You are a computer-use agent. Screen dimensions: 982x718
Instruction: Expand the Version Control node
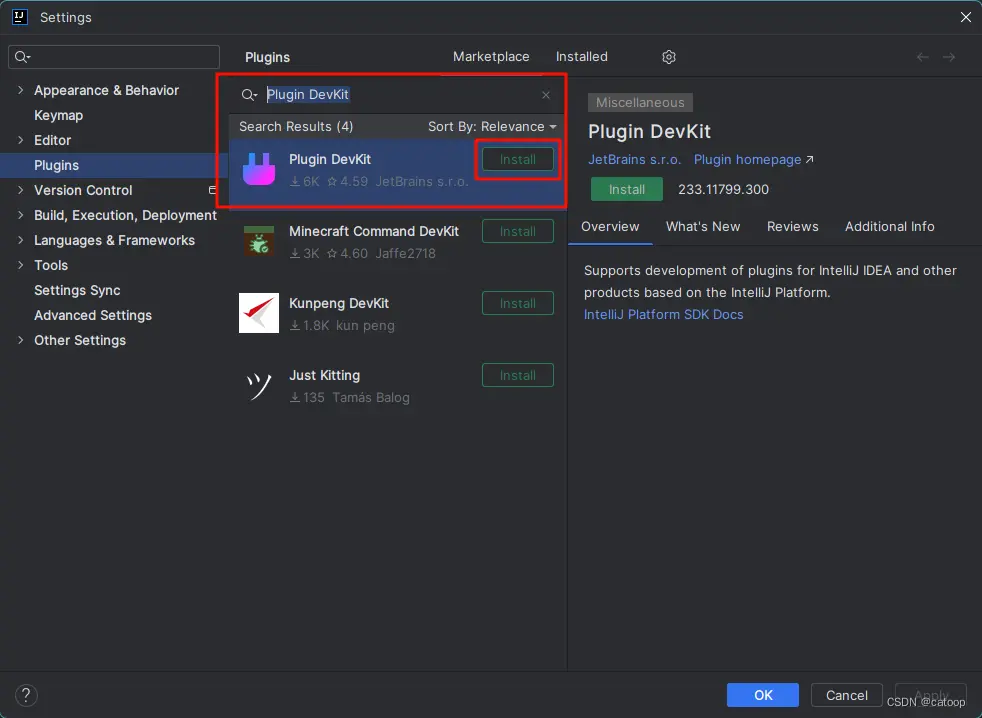pyautogui.click(x=21, y=190)
